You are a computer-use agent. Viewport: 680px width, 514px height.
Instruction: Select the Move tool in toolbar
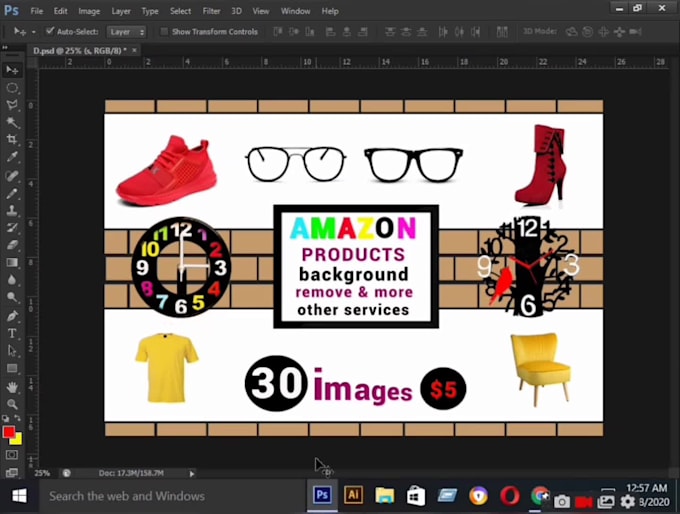pos(12,70)
